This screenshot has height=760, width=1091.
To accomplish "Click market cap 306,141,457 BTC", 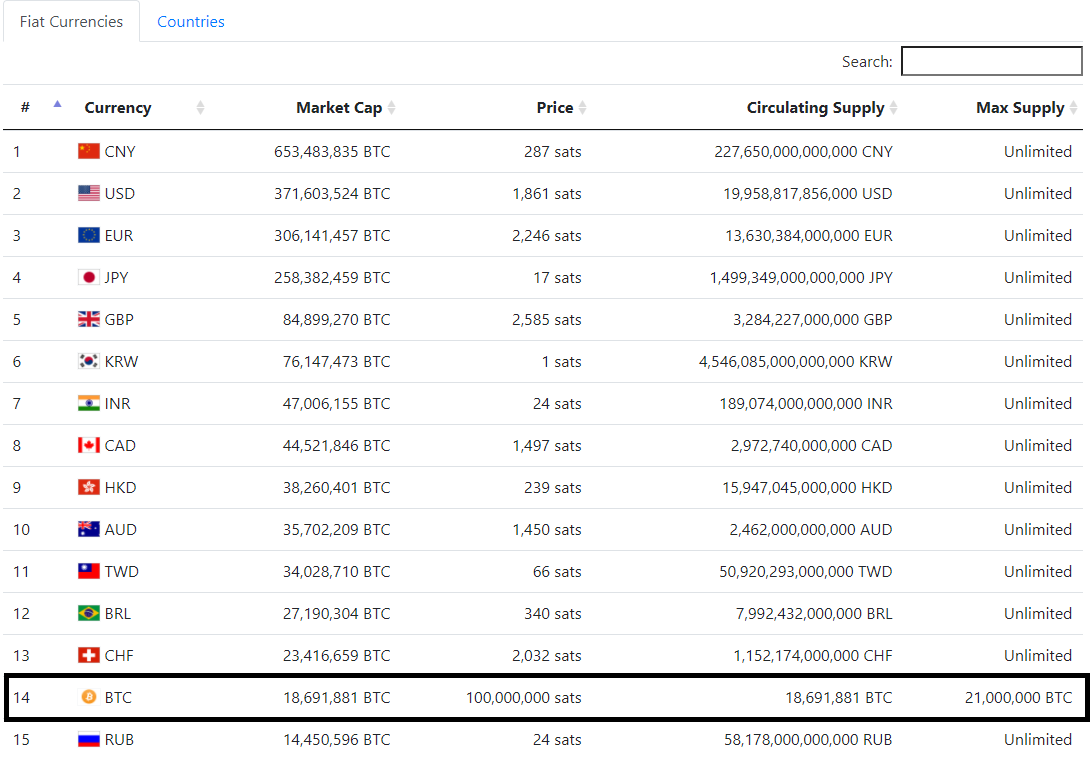I will point(332,235).
